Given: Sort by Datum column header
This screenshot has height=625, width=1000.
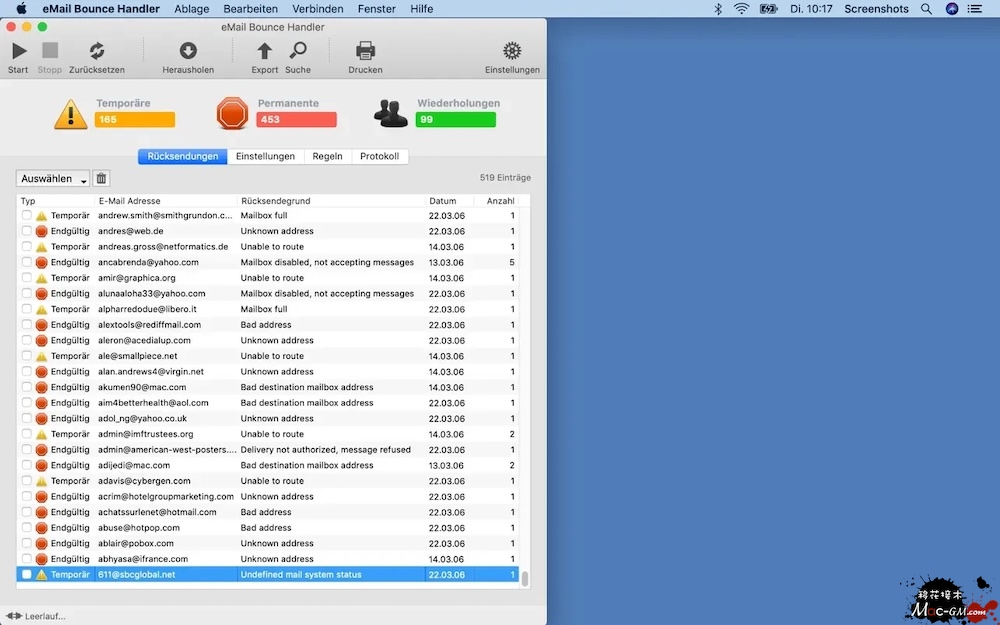Looking at the screenshot, I should coord(443,201).
